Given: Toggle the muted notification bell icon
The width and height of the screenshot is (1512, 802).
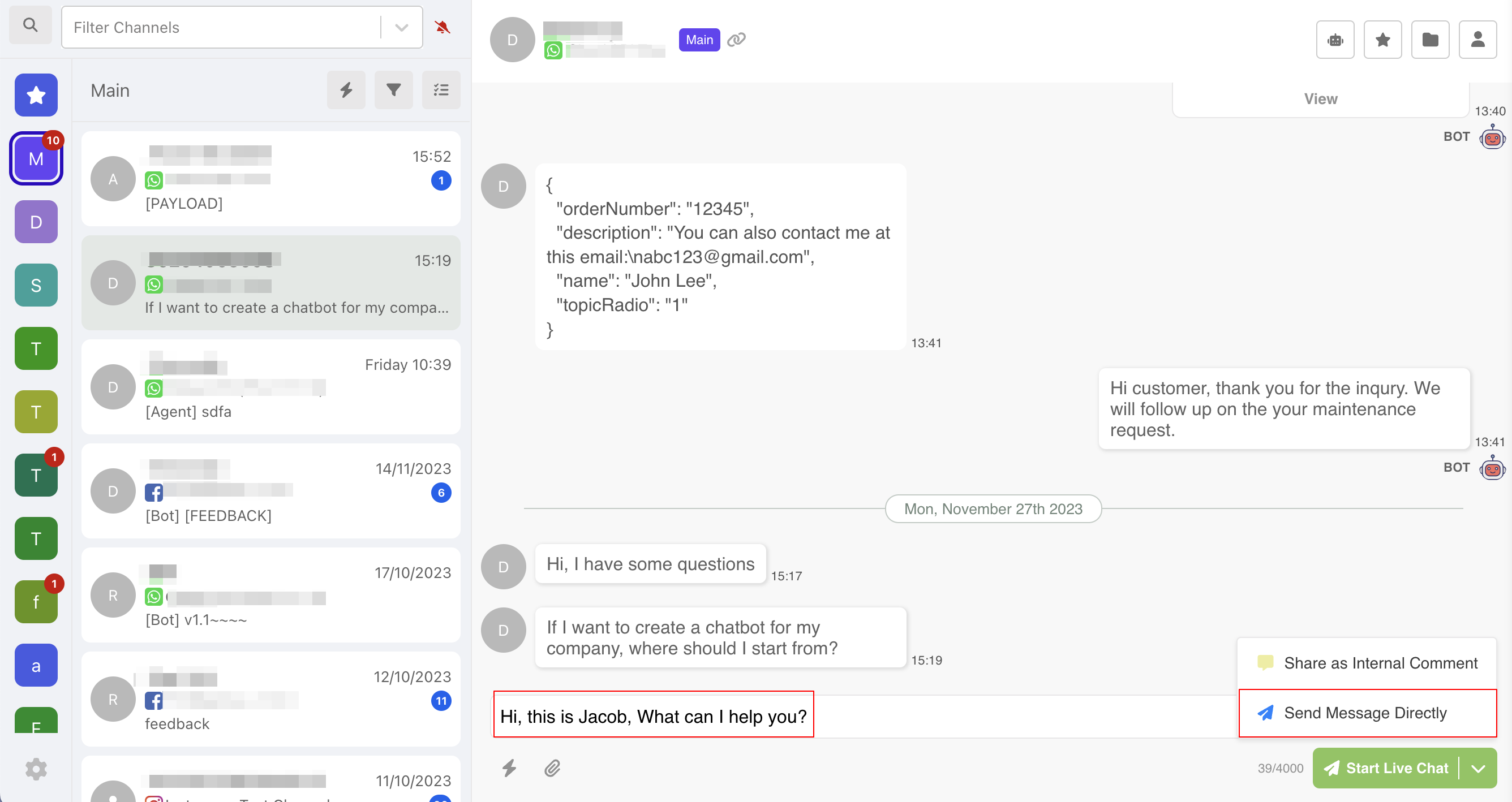Looking at the screenshot, I should (x=443, y=27).
